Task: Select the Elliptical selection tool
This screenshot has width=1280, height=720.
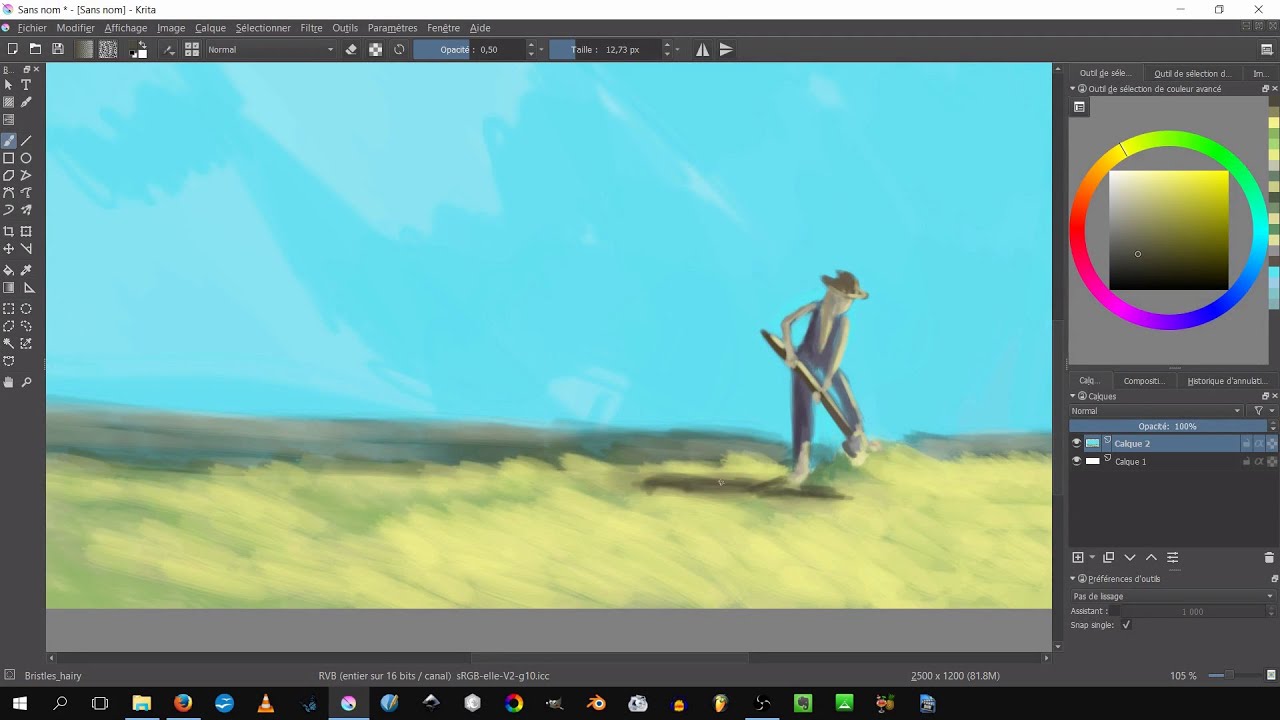Action: tap(26, 309)
